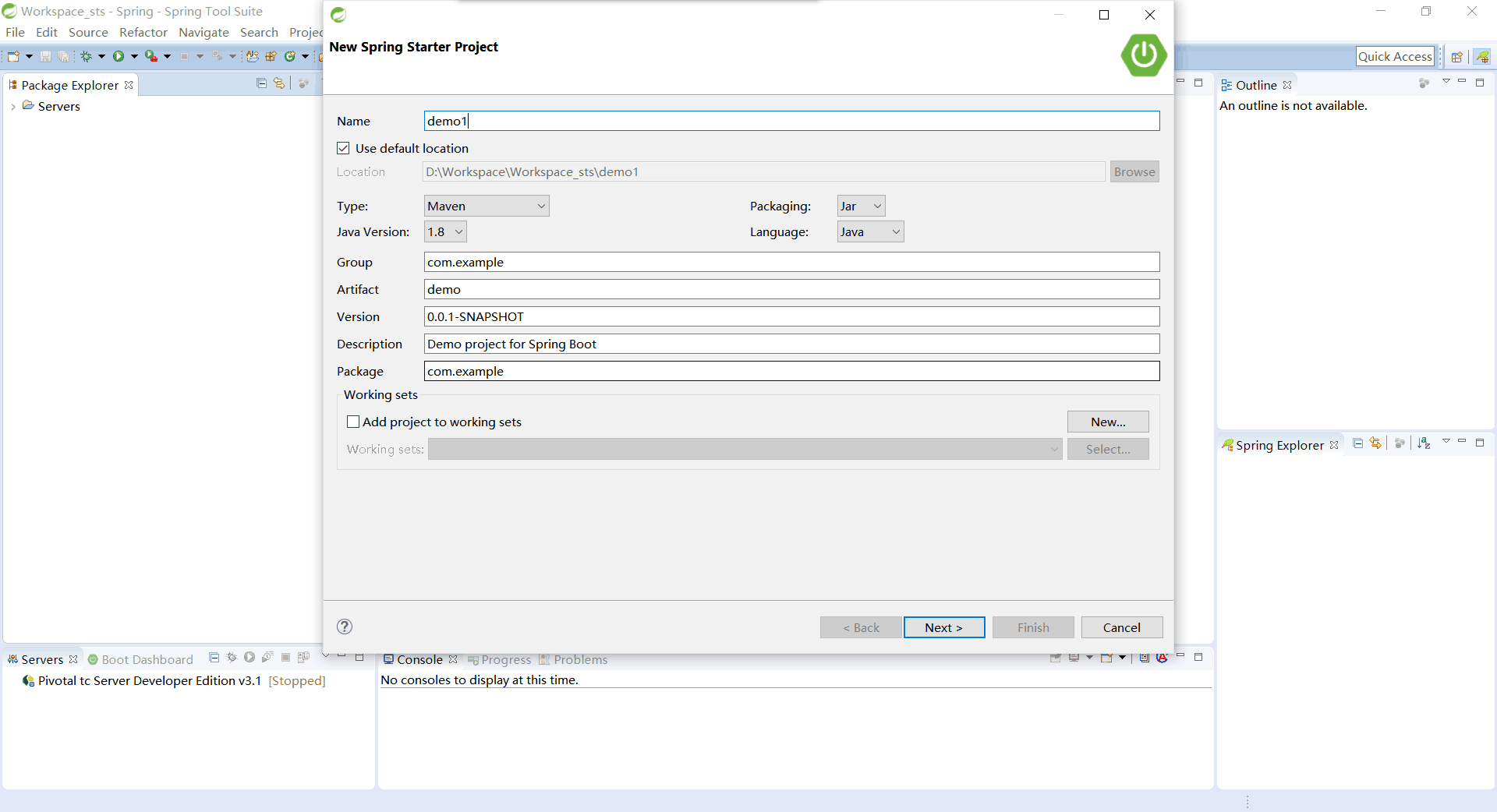Open the Java Version dropdown
Viewport: 1497px width, 812px height.
pos(445,231)
